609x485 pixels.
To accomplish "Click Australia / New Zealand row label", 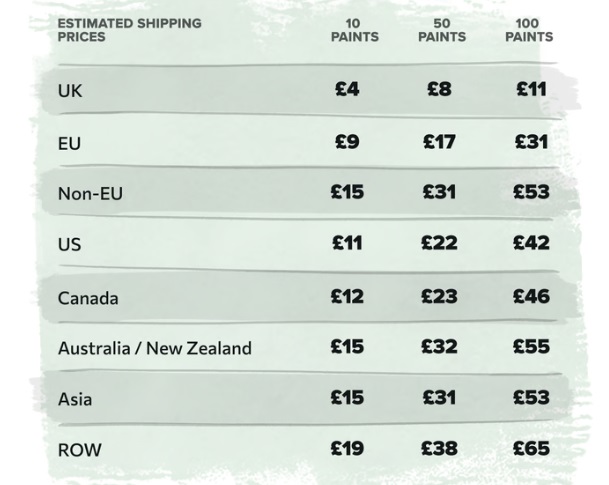I will point(155,348).
